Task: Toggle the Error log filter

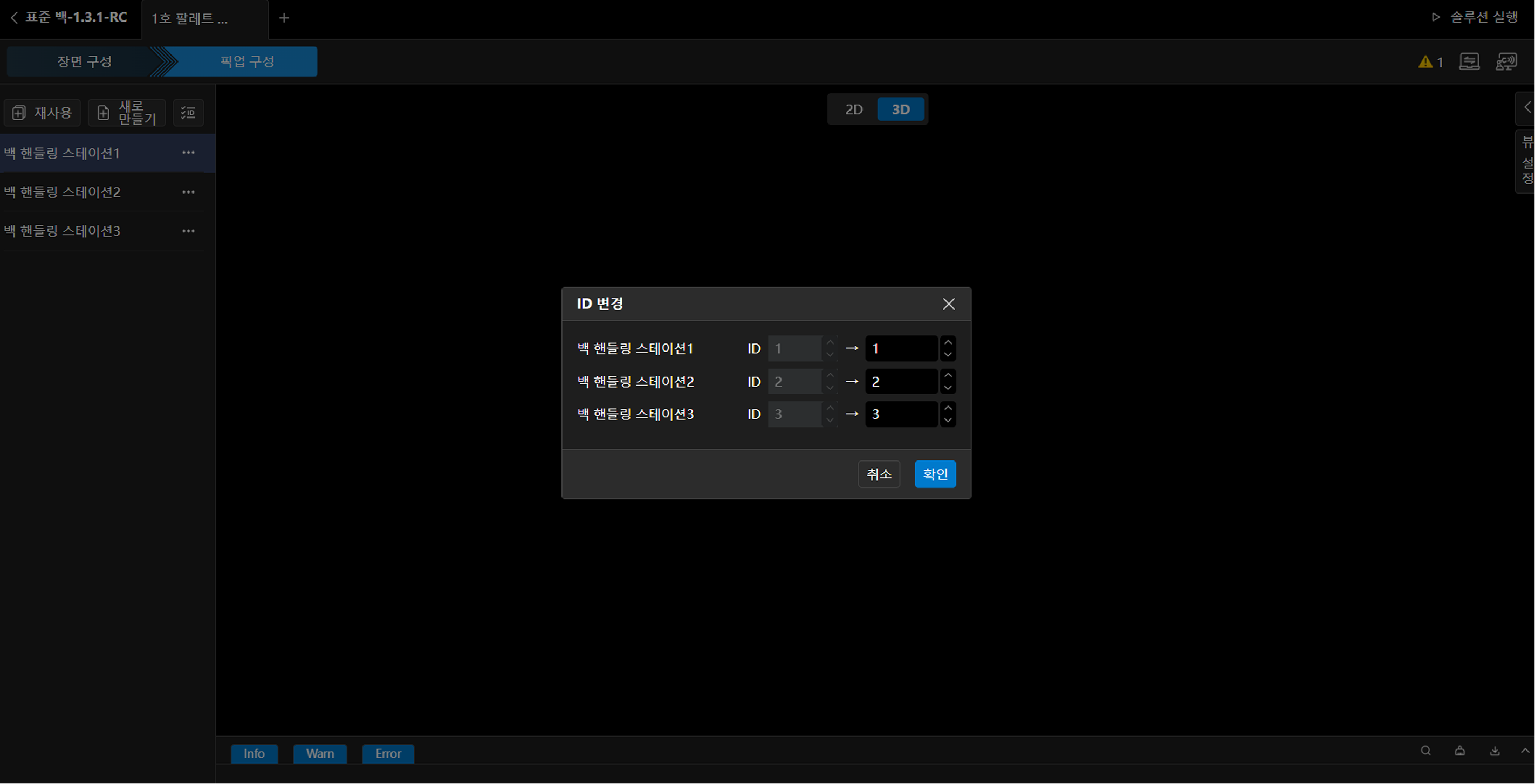Action: (388, 754)
